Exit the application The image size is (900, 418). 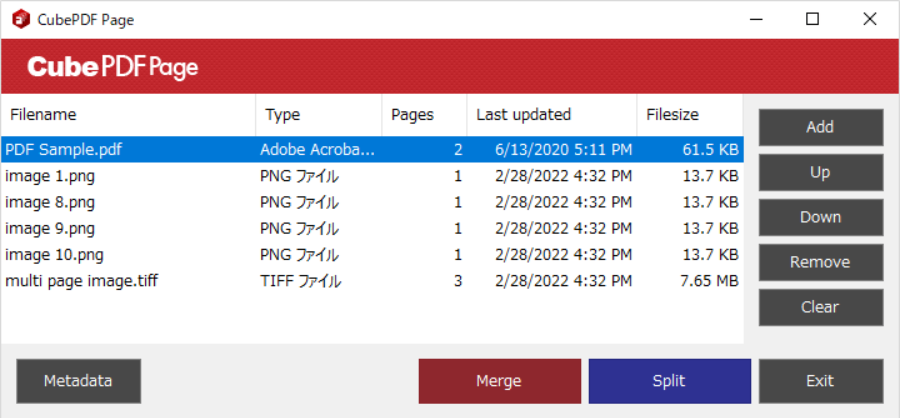(820, 381)
